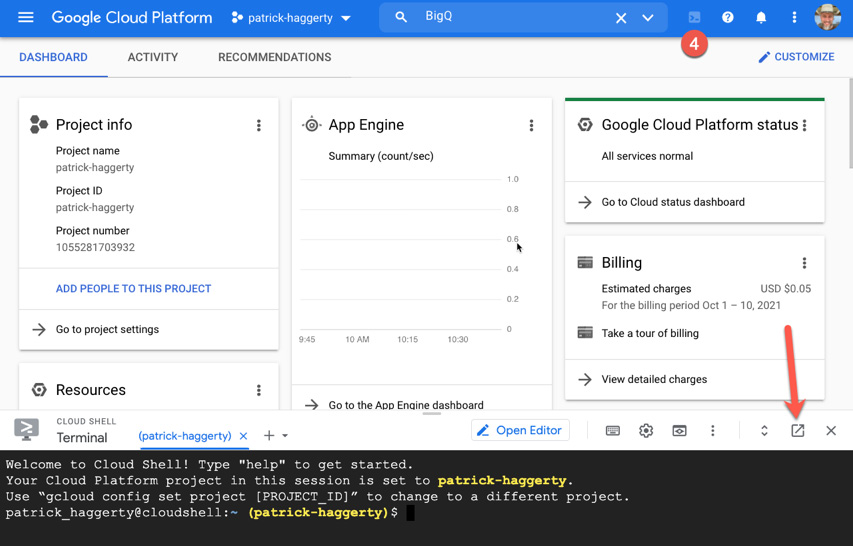853x546 pixels.
Task: Click the Google Cloud Platform logo text
Action: pyautogui.click(x=132, y=17)
